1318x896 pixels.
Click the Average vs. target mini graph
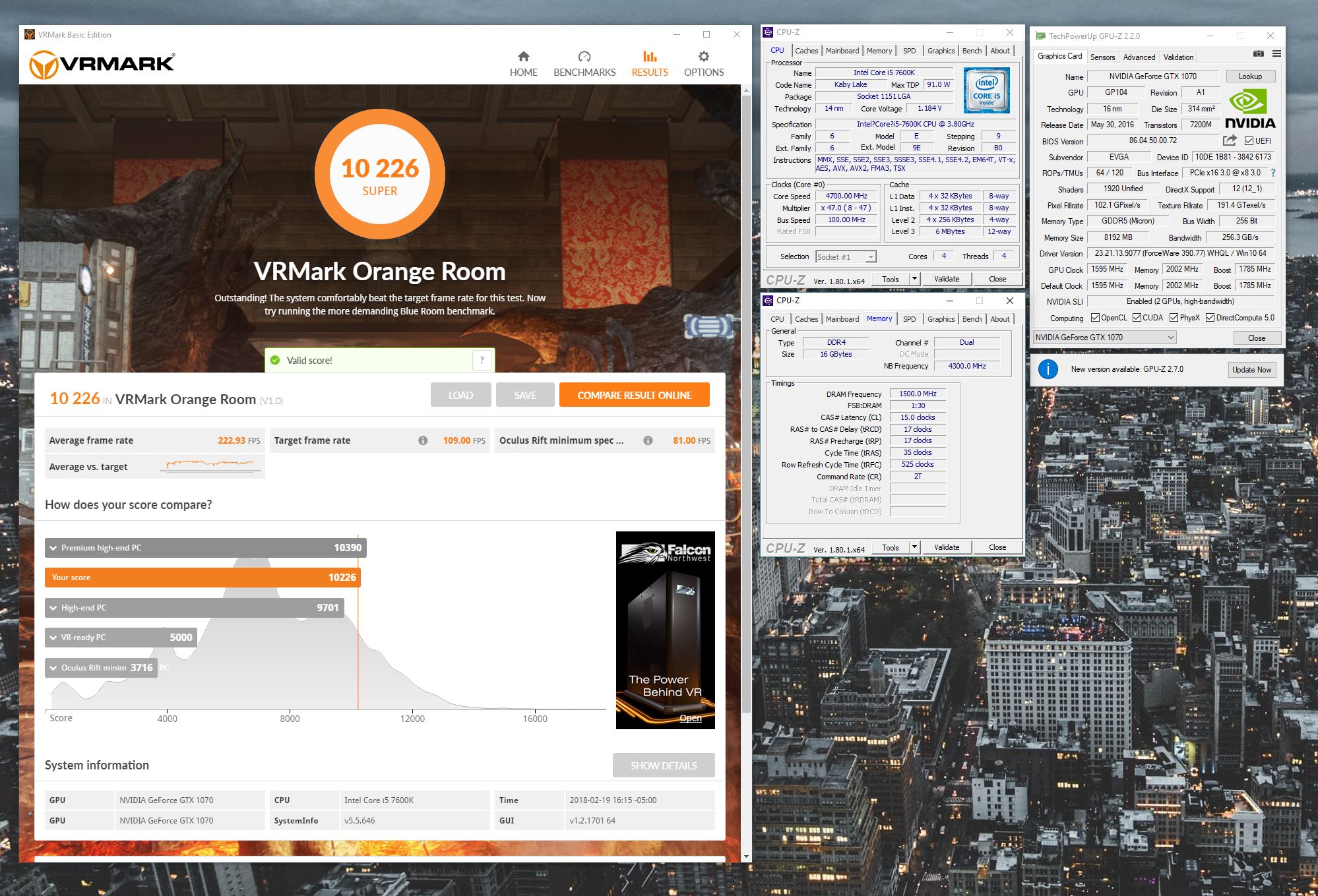tap(211, 465)
